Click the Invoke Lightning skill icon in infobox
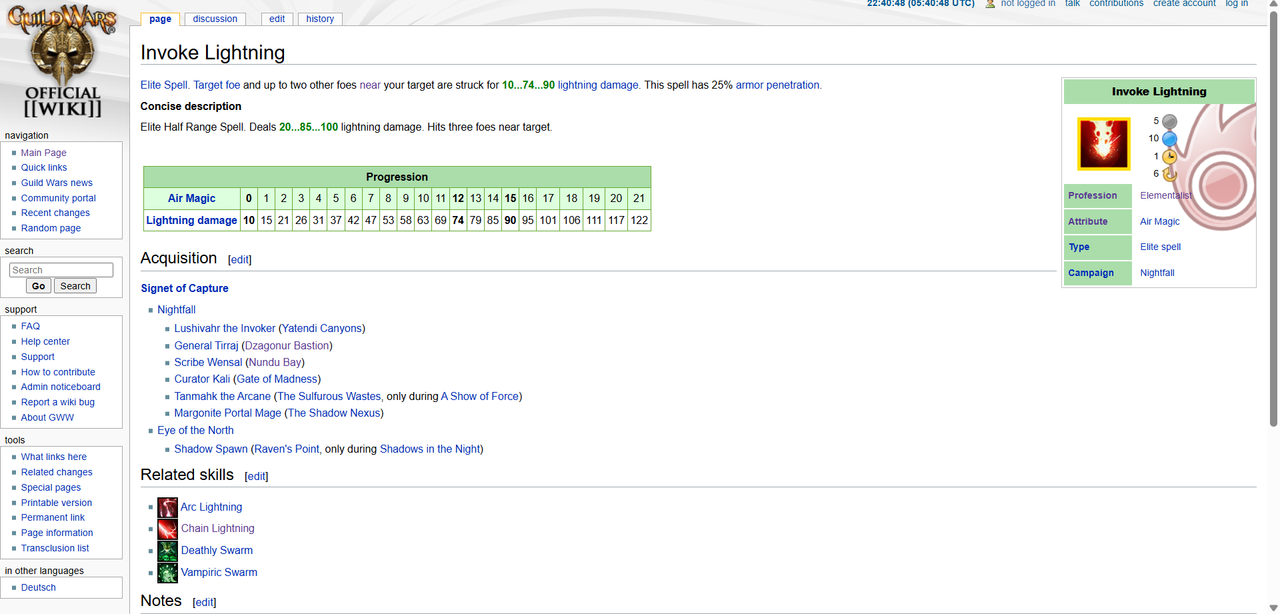 [x=1103, y=143]
